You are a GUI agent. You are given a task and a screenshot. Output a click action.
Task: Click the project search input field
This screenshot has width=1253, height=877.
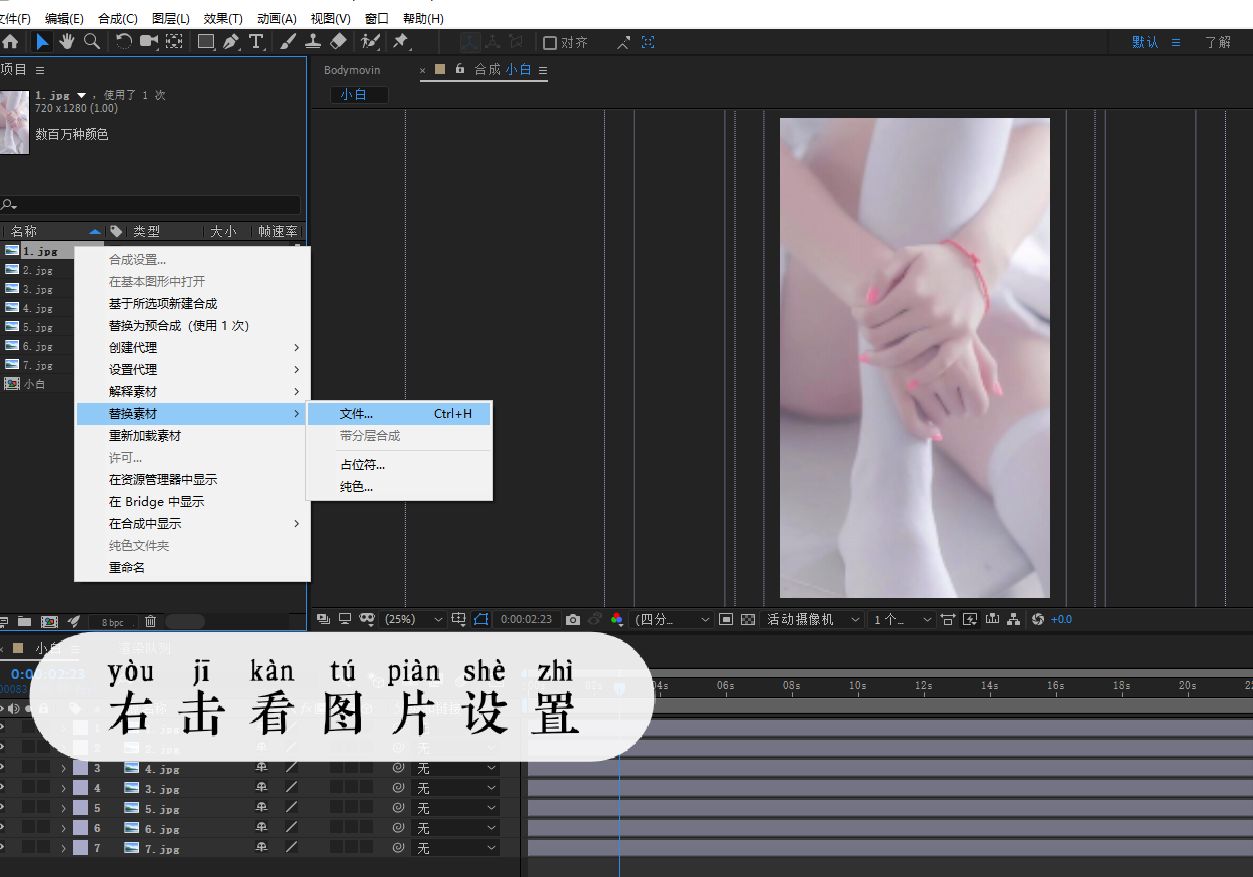pos(150,204)
